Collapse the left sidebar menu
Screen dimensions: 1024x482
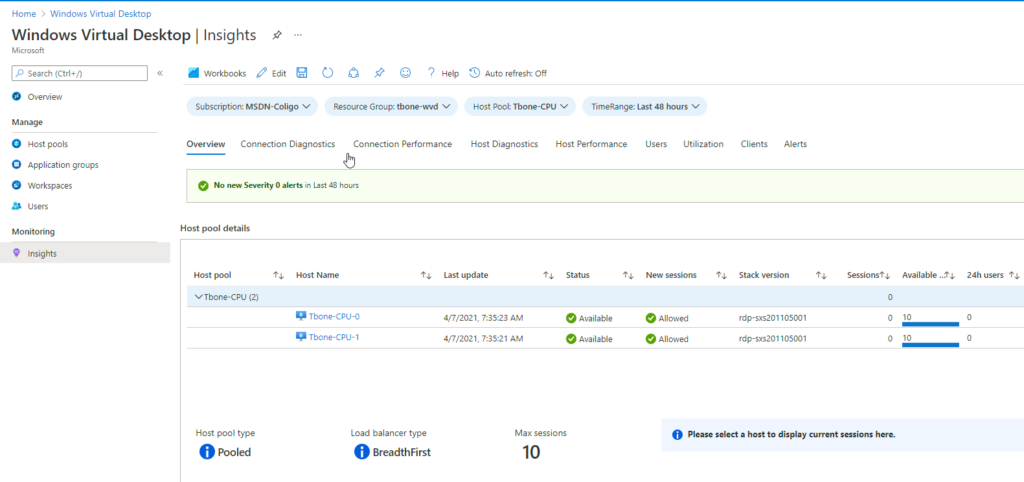(160, 73)
